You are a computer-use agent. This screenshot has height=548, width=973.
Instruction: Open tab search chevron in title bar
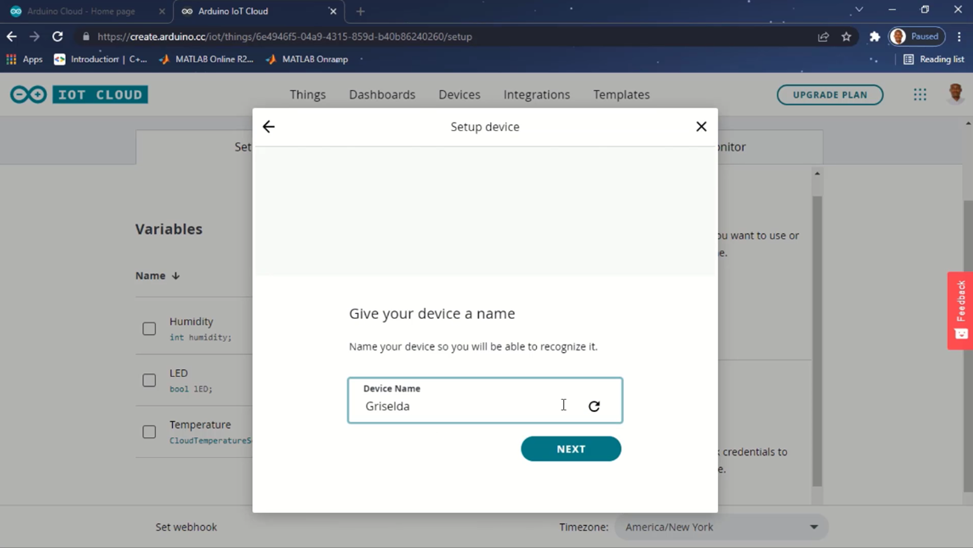859,10
